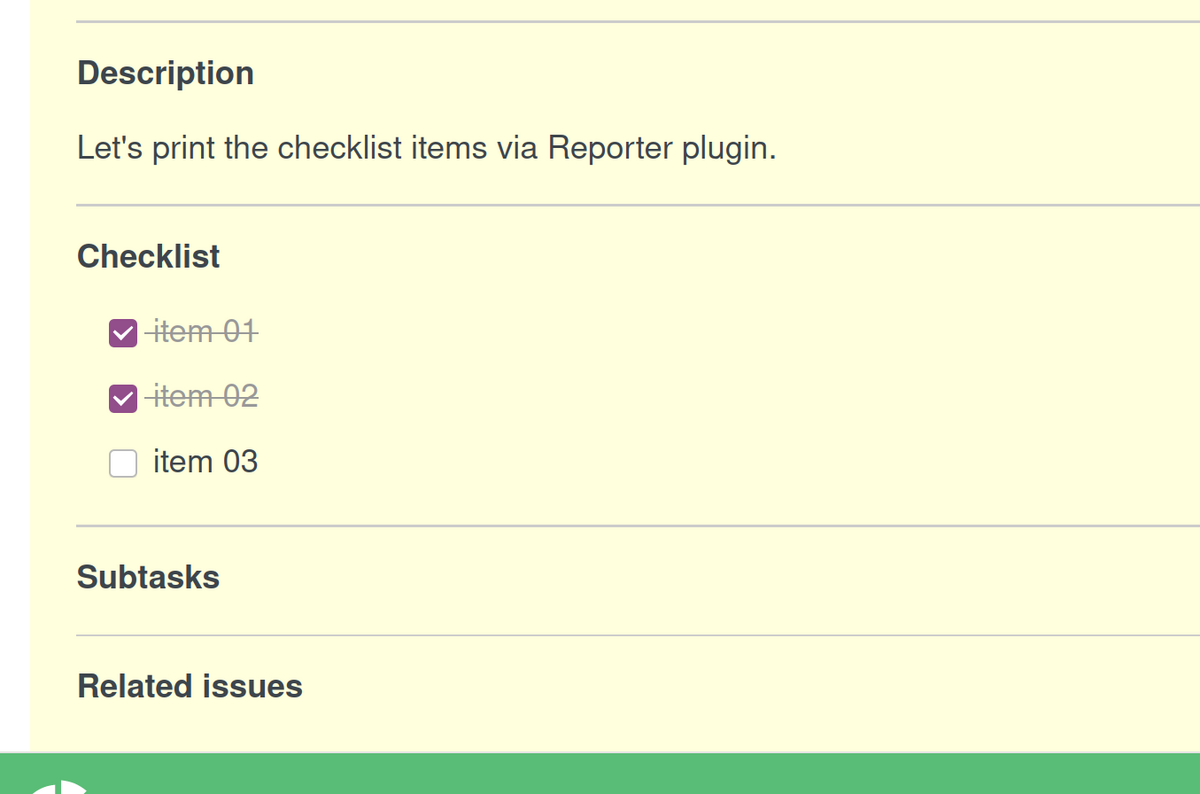Select the strikethrough item 02 label

coord(203,396)
